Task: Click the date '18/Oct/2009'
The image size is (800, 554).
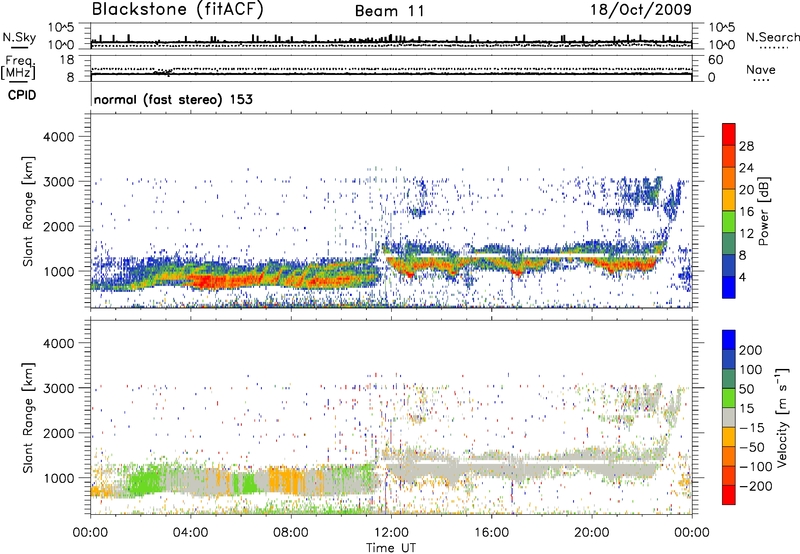Action: (641, 10)
